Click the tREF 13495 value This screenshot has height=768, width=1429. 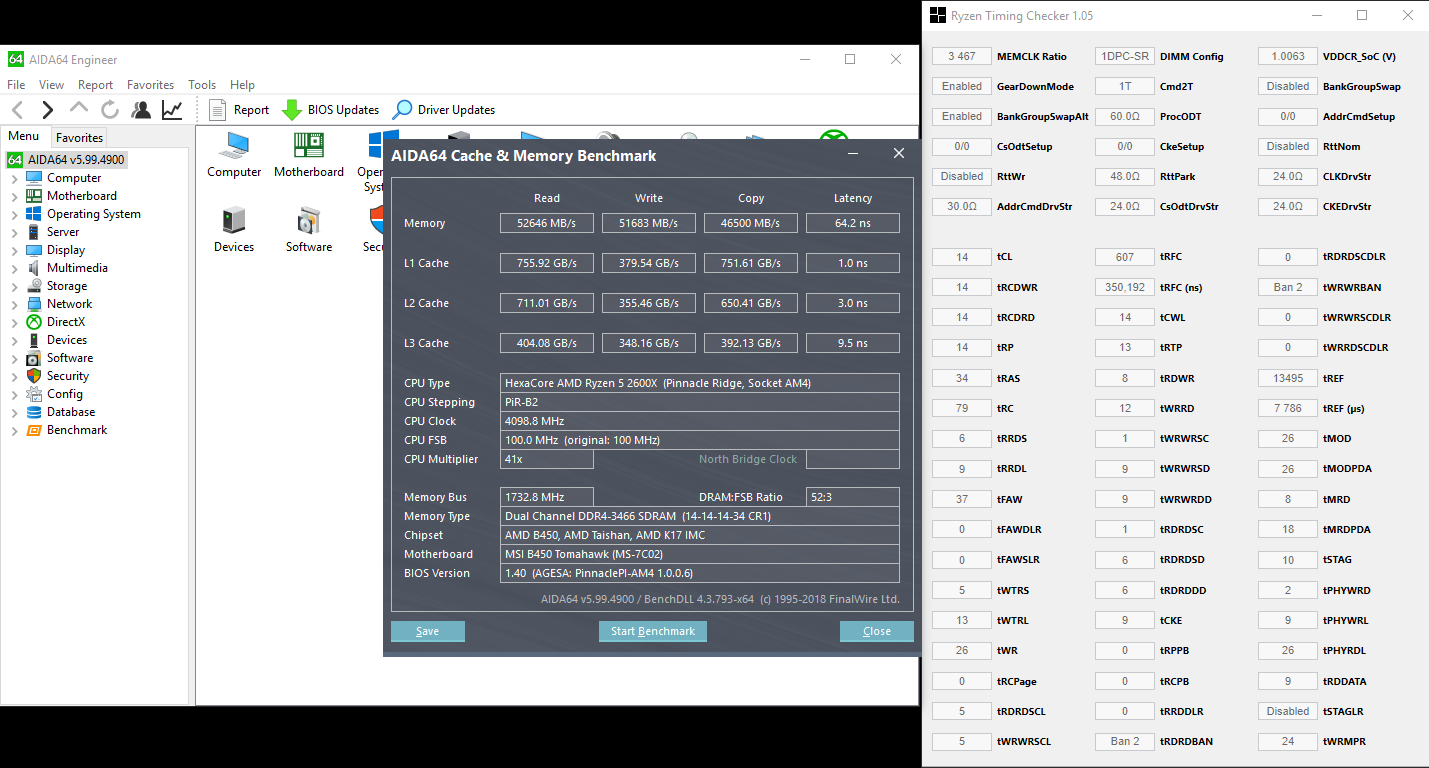1288,378
